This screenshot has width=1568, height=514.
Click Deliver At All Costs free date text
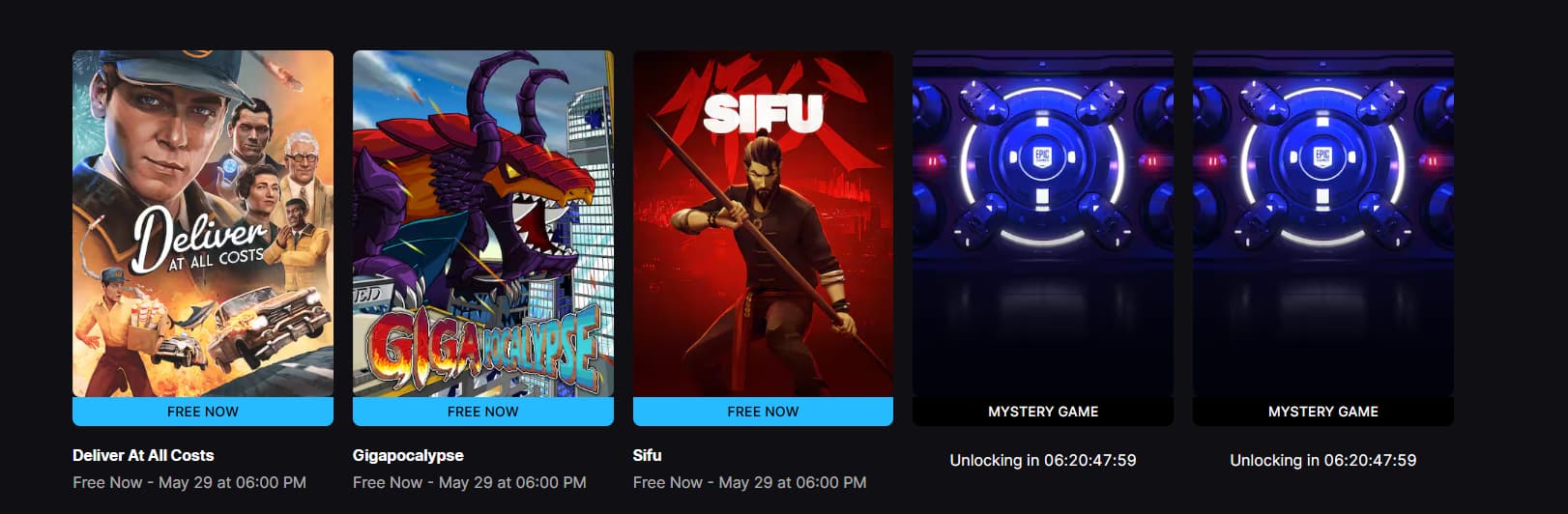[x=189, y=482]
